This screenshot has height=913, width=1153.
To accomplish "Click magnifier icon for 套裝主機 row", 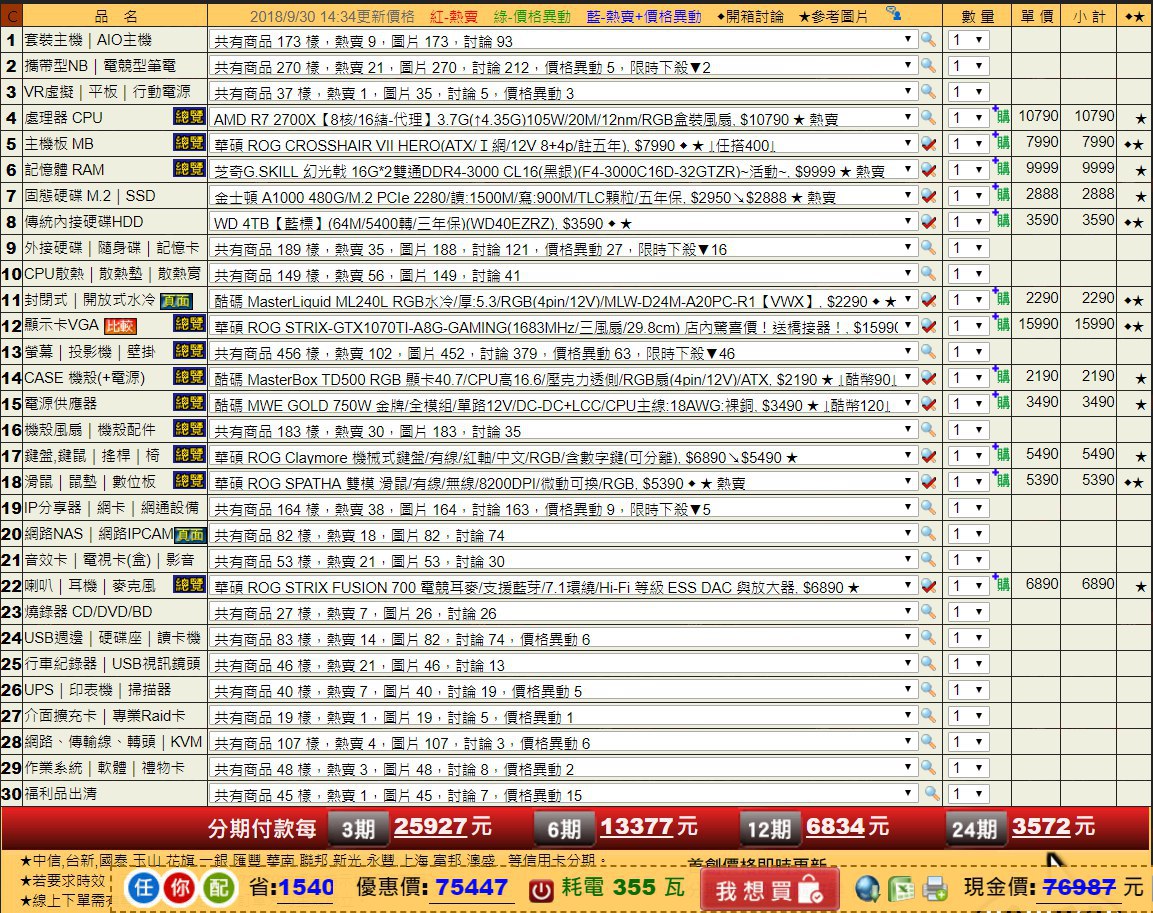I will pyautogui.click(x=929, y=40).
